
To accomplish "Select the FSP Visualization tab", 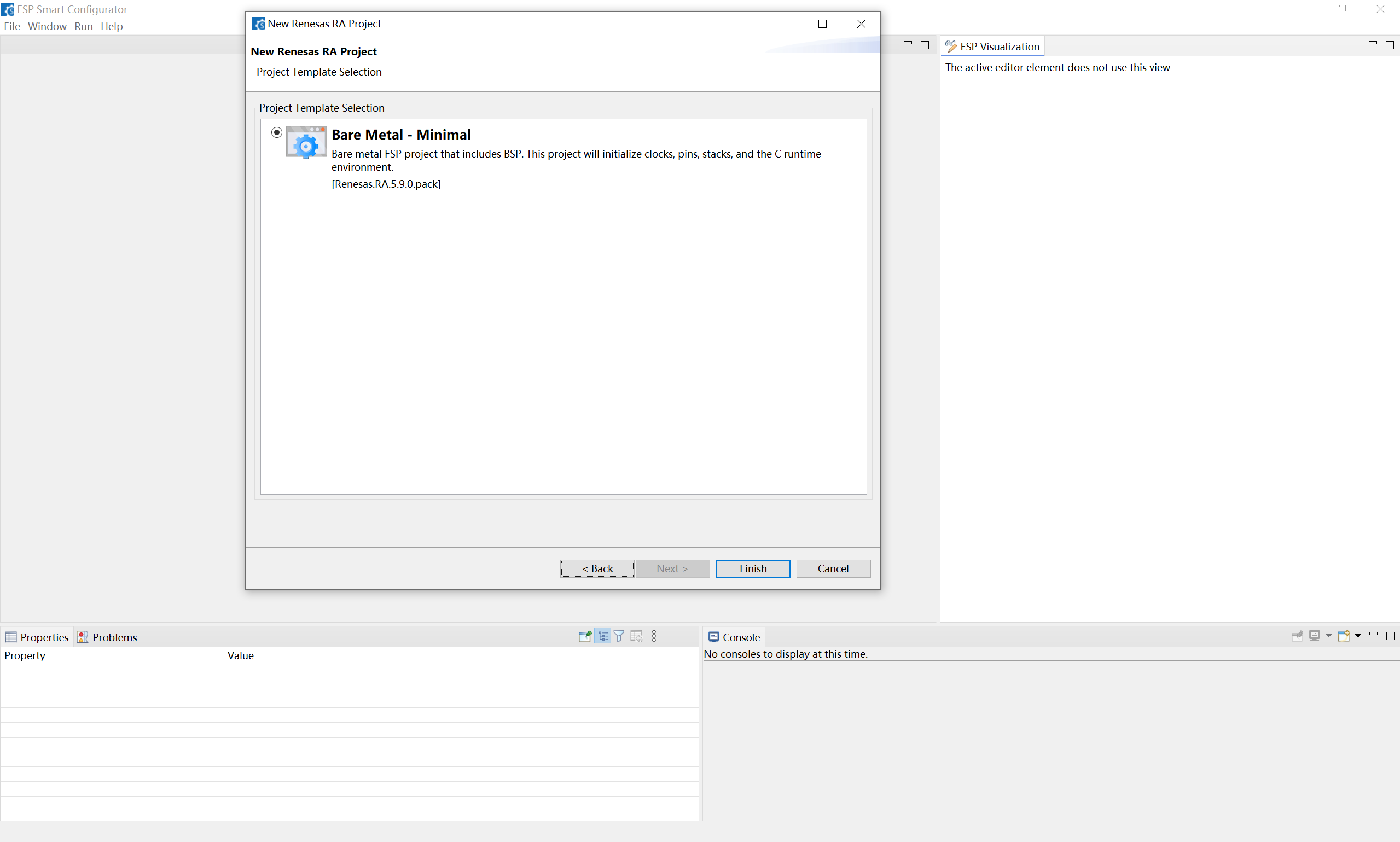I will click(992, 47).
